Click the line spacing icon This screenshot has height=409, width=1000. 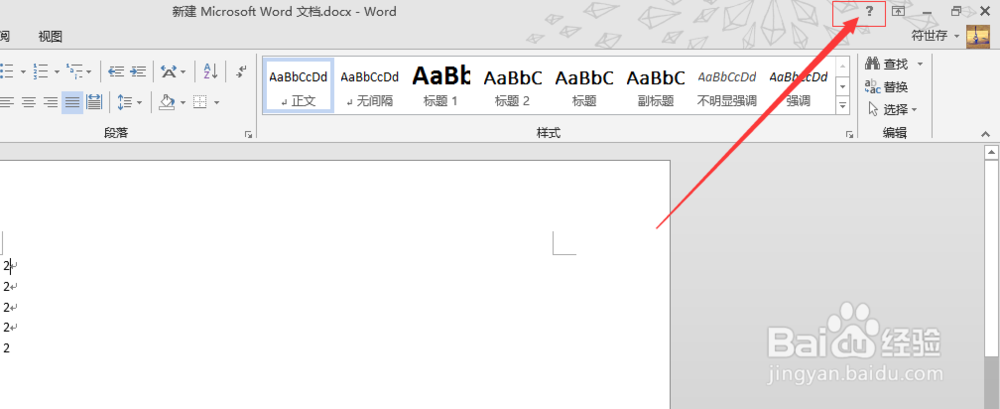pos(125,102)
